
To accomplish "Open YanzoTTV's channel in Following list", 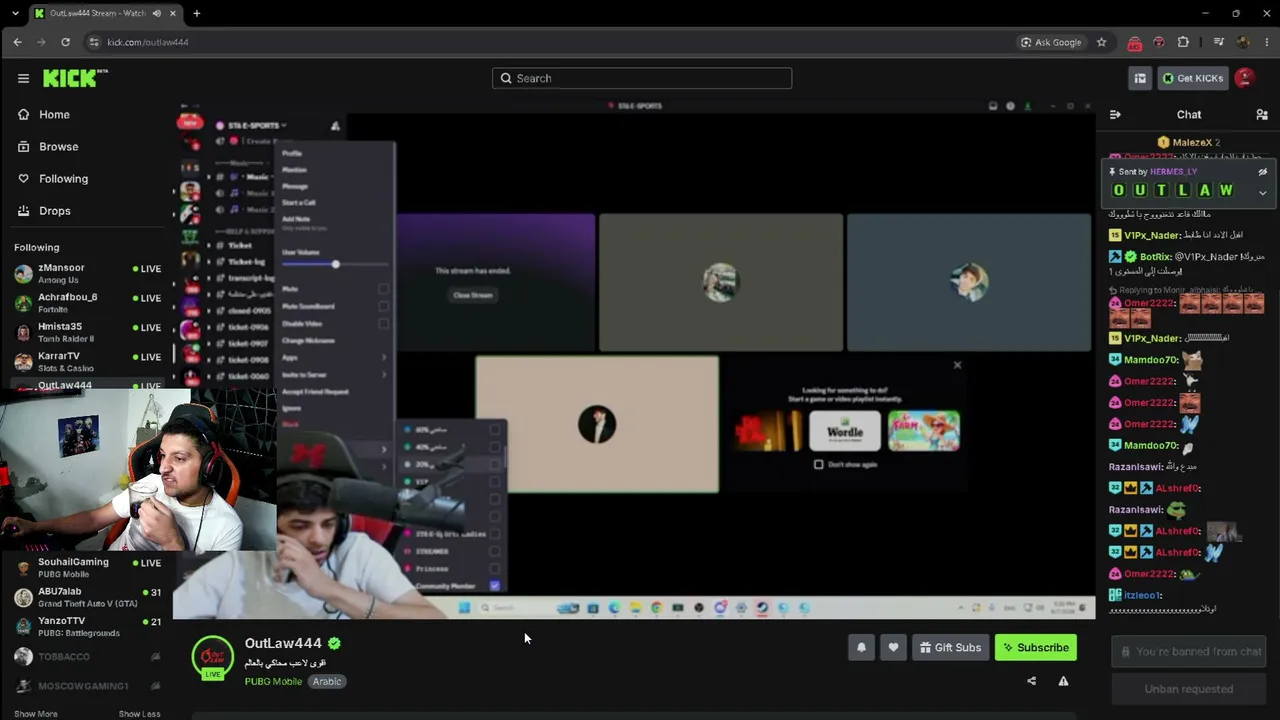I will coord(87,627).
